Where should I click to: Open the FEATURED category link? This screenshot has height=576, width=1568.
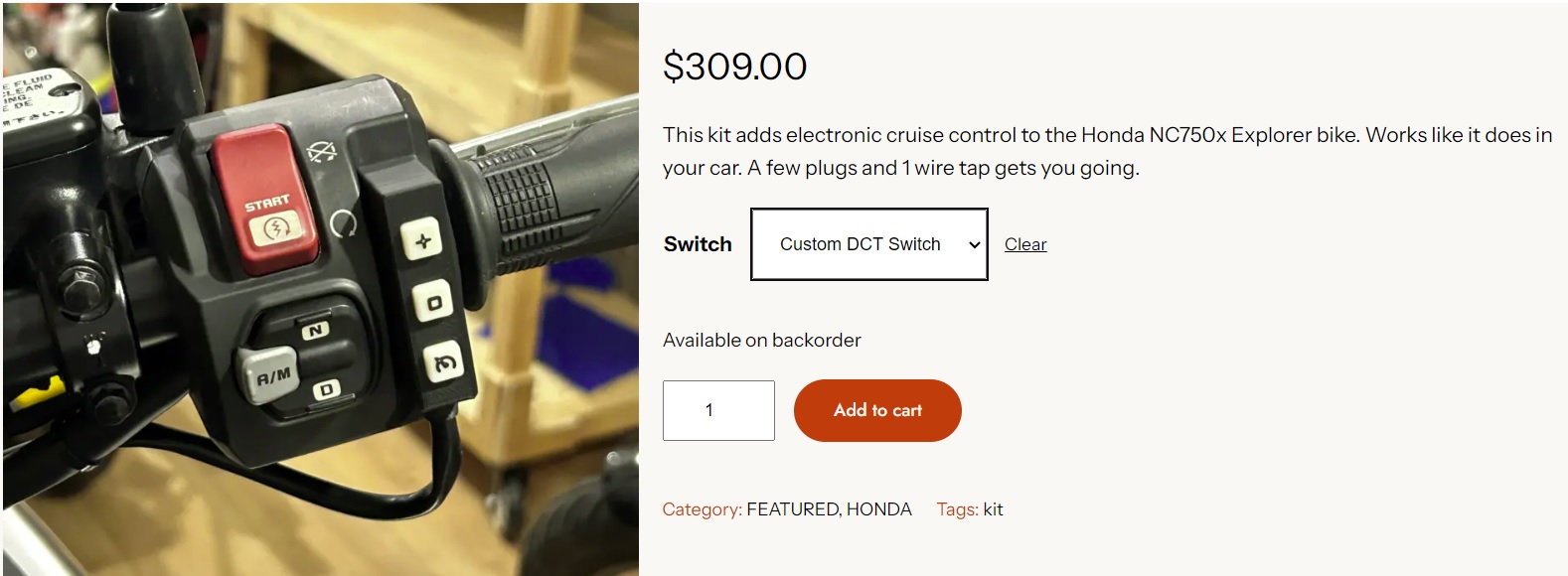click(791, 509)
